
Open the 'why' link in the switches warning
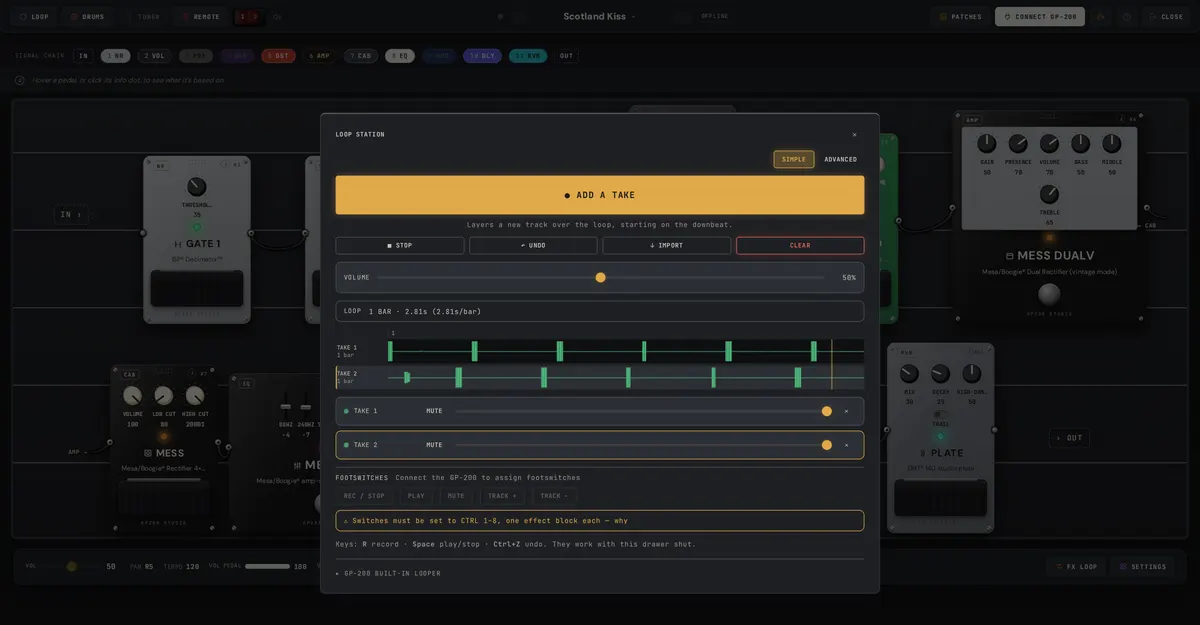[621, 521]
